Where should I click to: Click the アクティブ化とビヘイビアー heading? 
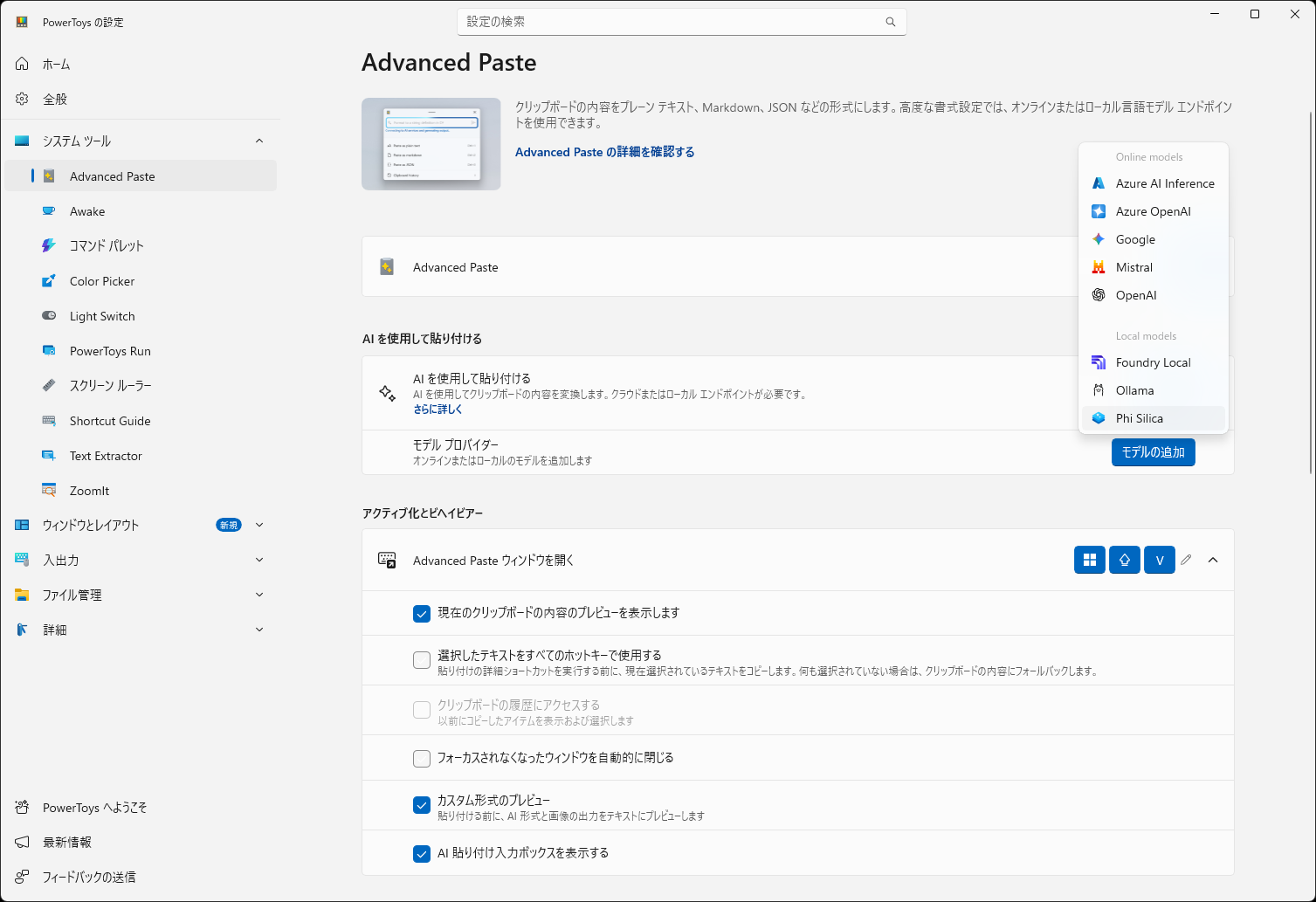pos(423,513)
